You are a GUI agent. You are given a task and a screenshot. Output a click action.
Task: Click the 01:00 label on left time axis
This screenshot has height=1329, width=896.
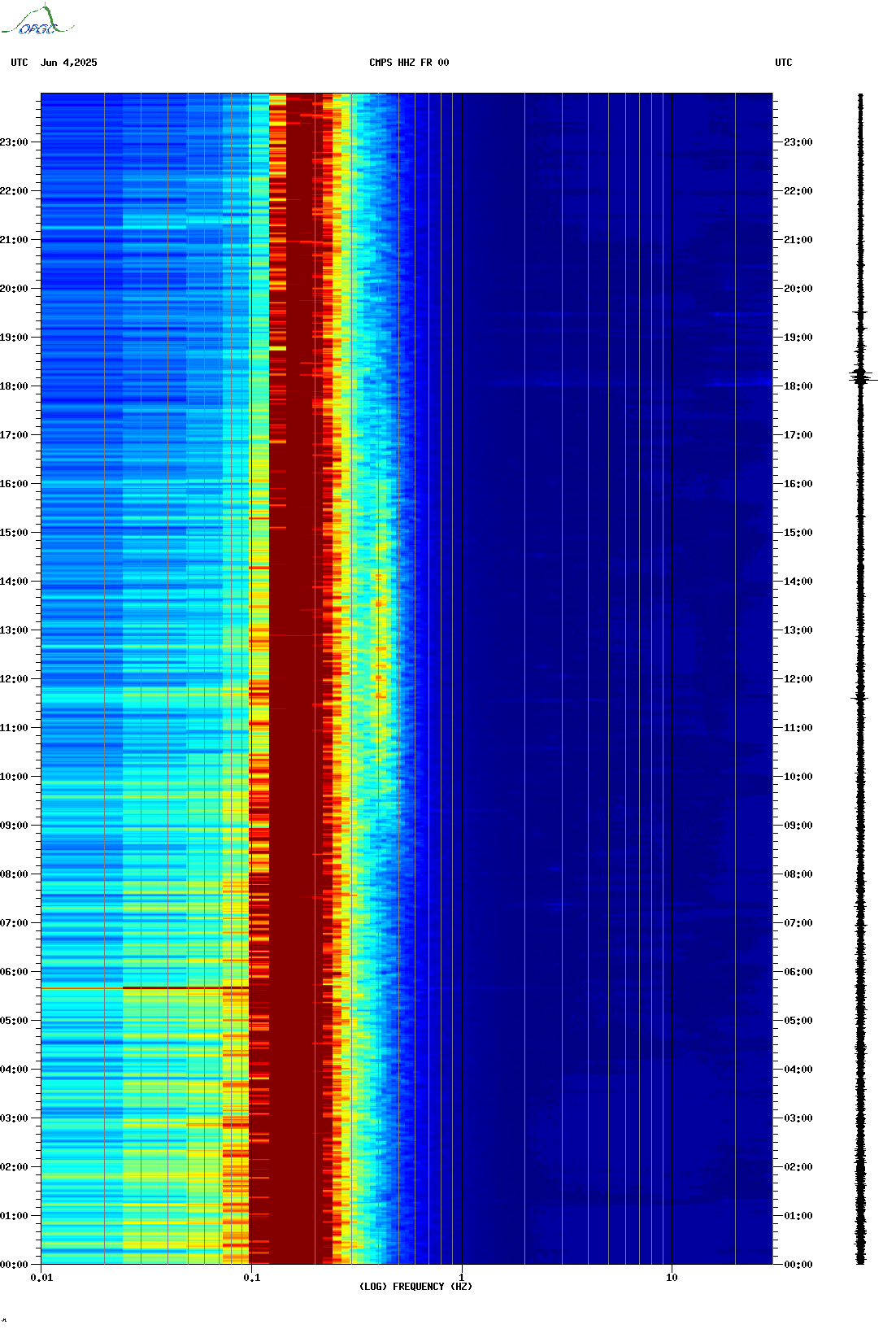point(15,1216)
